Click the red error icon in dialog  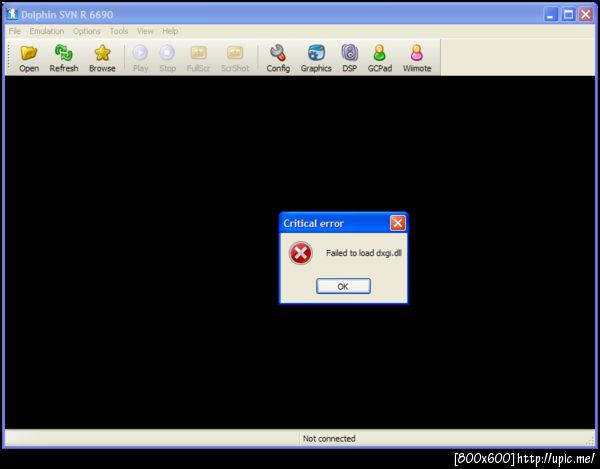[301, 253]
